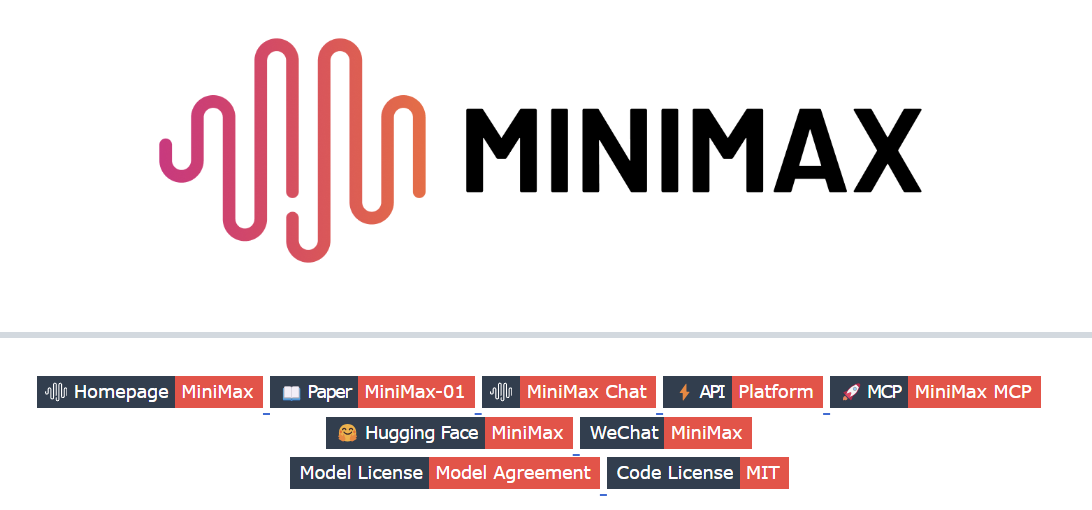Screen dimensions: 1092x510
Task: Click the rocket icon in MCP badge
Action: tap(851, 393)
